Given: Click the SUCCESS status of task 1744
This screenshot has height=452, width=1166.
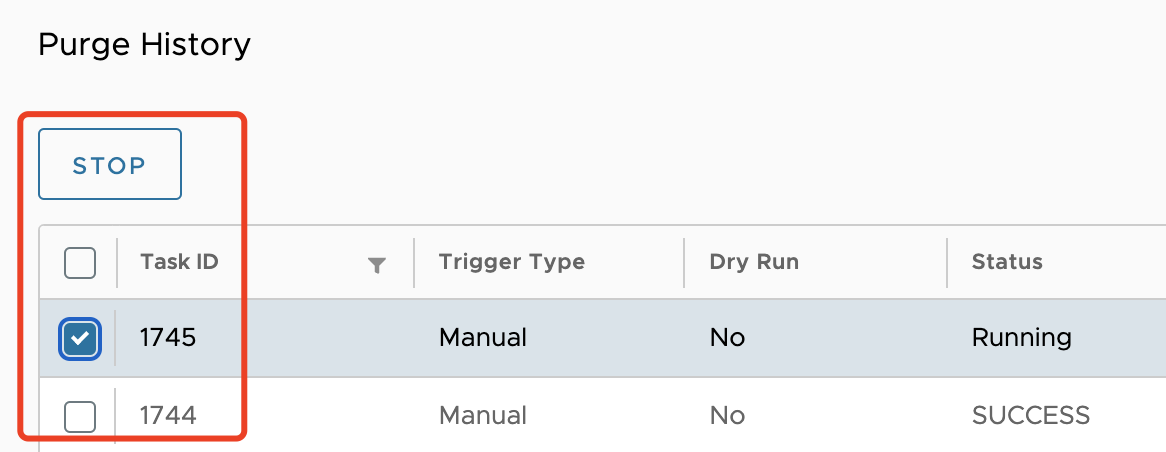Looking at the screenshot, I should coord(1030,415).
